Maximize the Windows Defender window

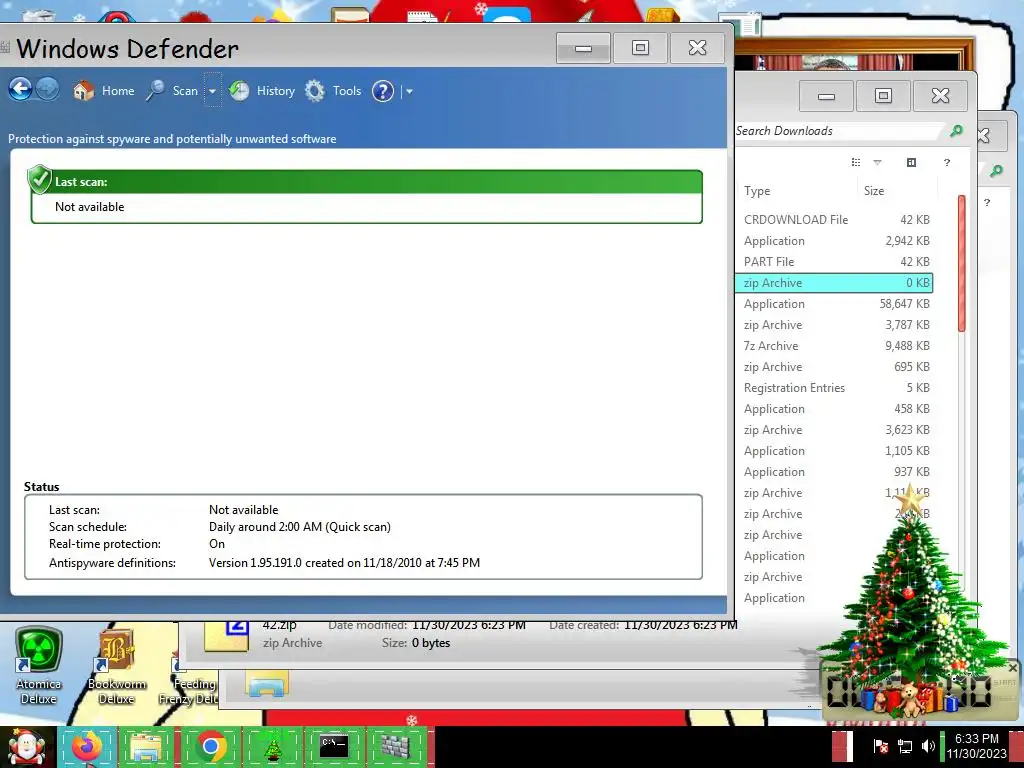pos(641,48)
